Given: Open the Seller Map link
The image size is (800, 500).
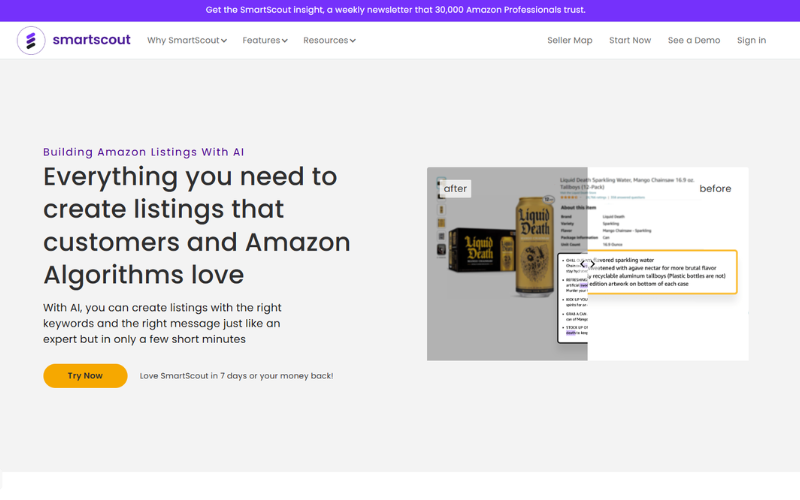Looking at the screenshot, I should 569,40.
